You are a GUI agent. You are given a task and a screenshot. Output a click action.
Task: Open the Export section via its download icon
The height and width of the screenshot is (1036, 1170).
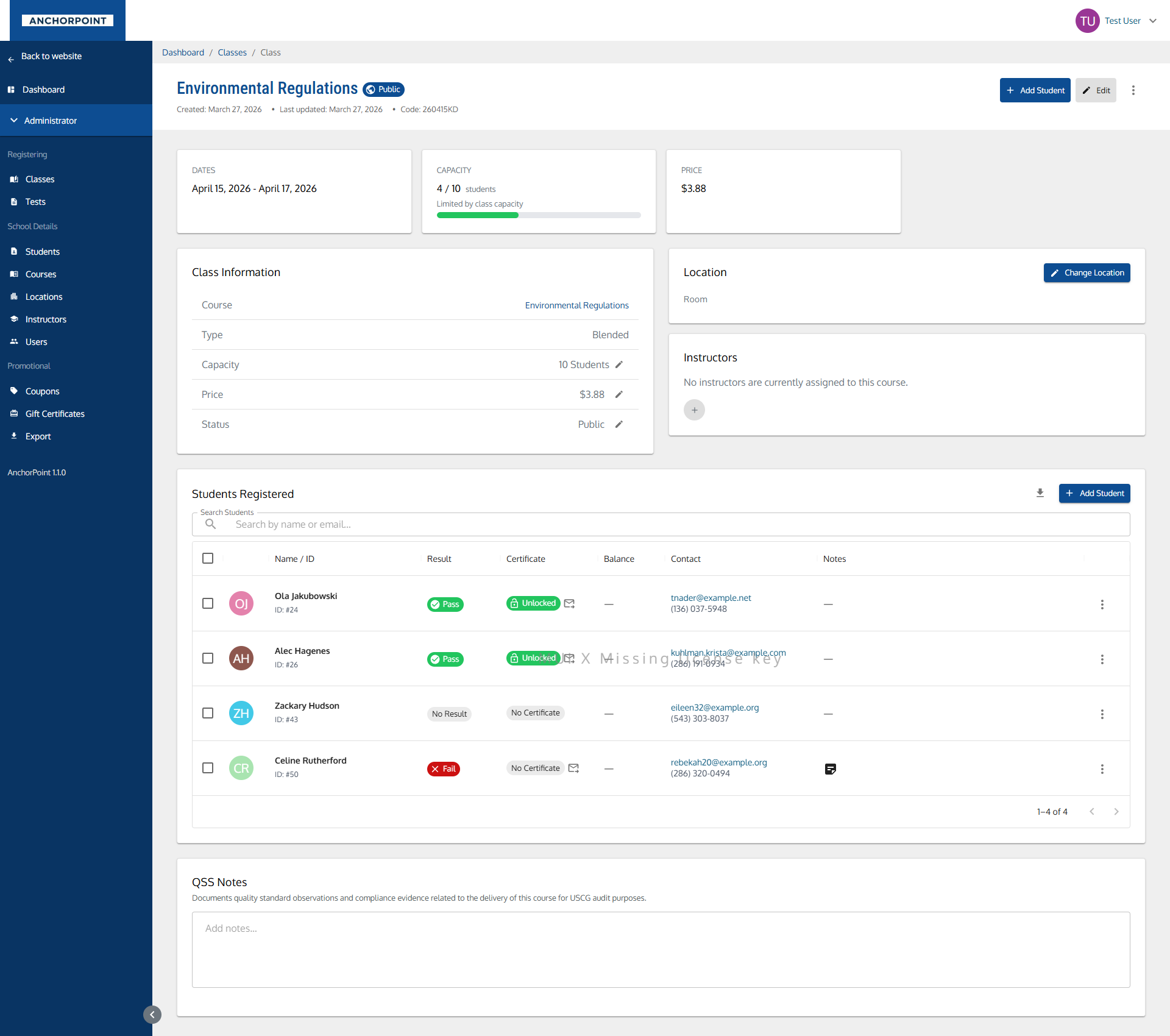click(14, 436)
